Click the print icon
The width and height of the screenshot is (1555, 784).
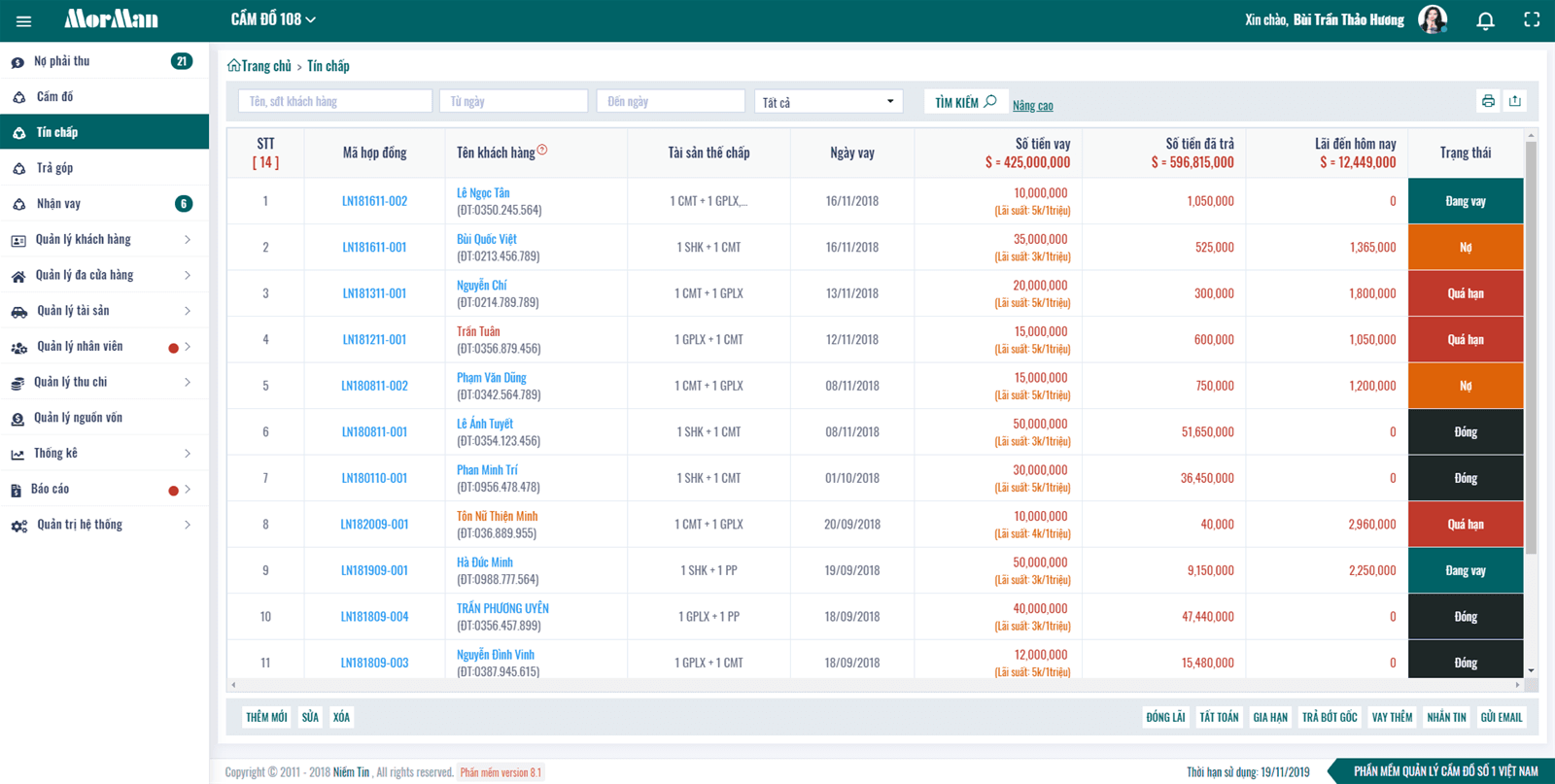point(1488,101)
